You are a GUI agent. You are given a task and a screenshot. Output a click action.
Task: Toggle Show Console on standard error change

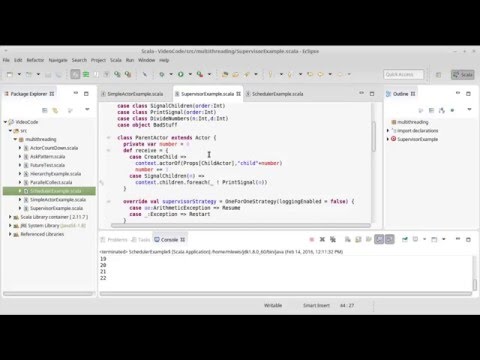[x=389, y=239]
